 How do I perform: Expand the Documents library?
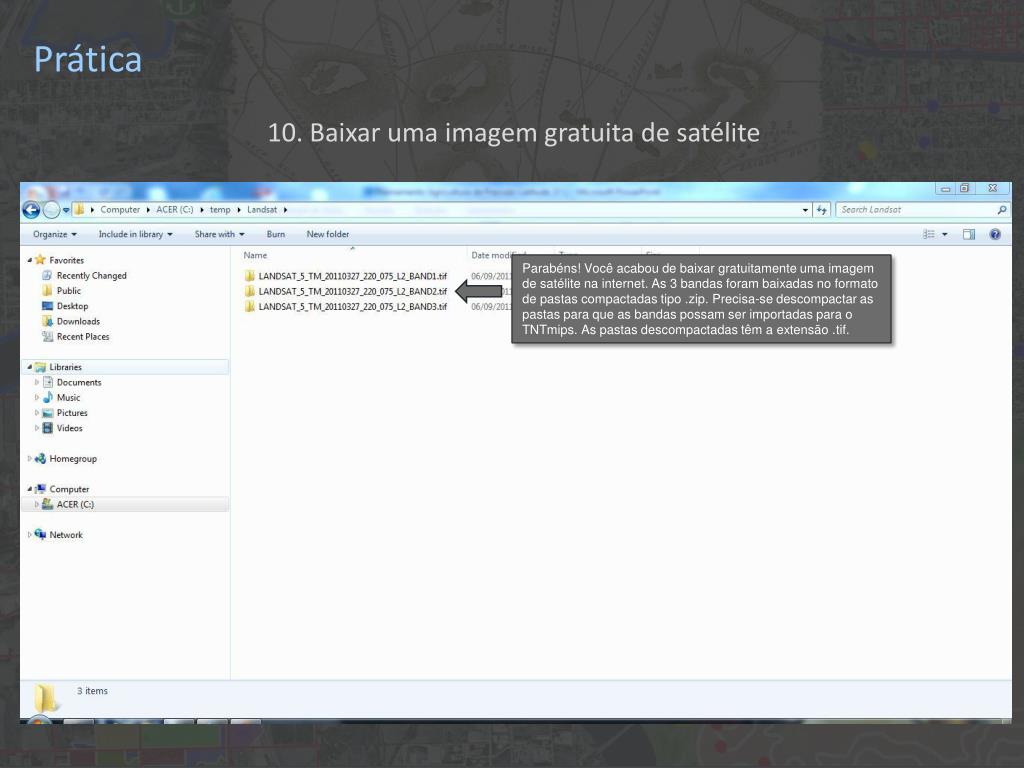[x=37, y=382]
